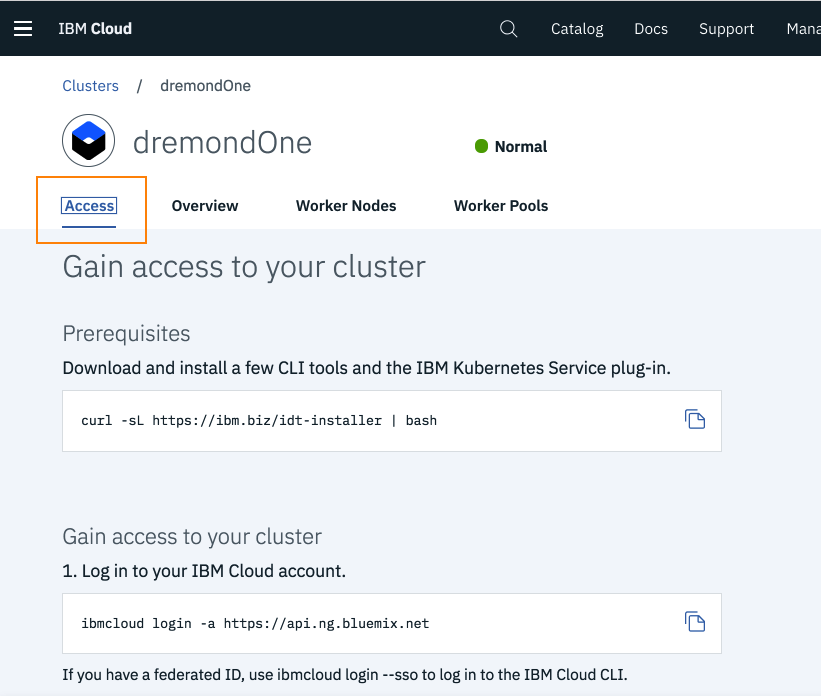This screenshot has width=821, height=696.
Task: Click the dremondOne cluster hexagon icon
Action: tap(89, 142)
